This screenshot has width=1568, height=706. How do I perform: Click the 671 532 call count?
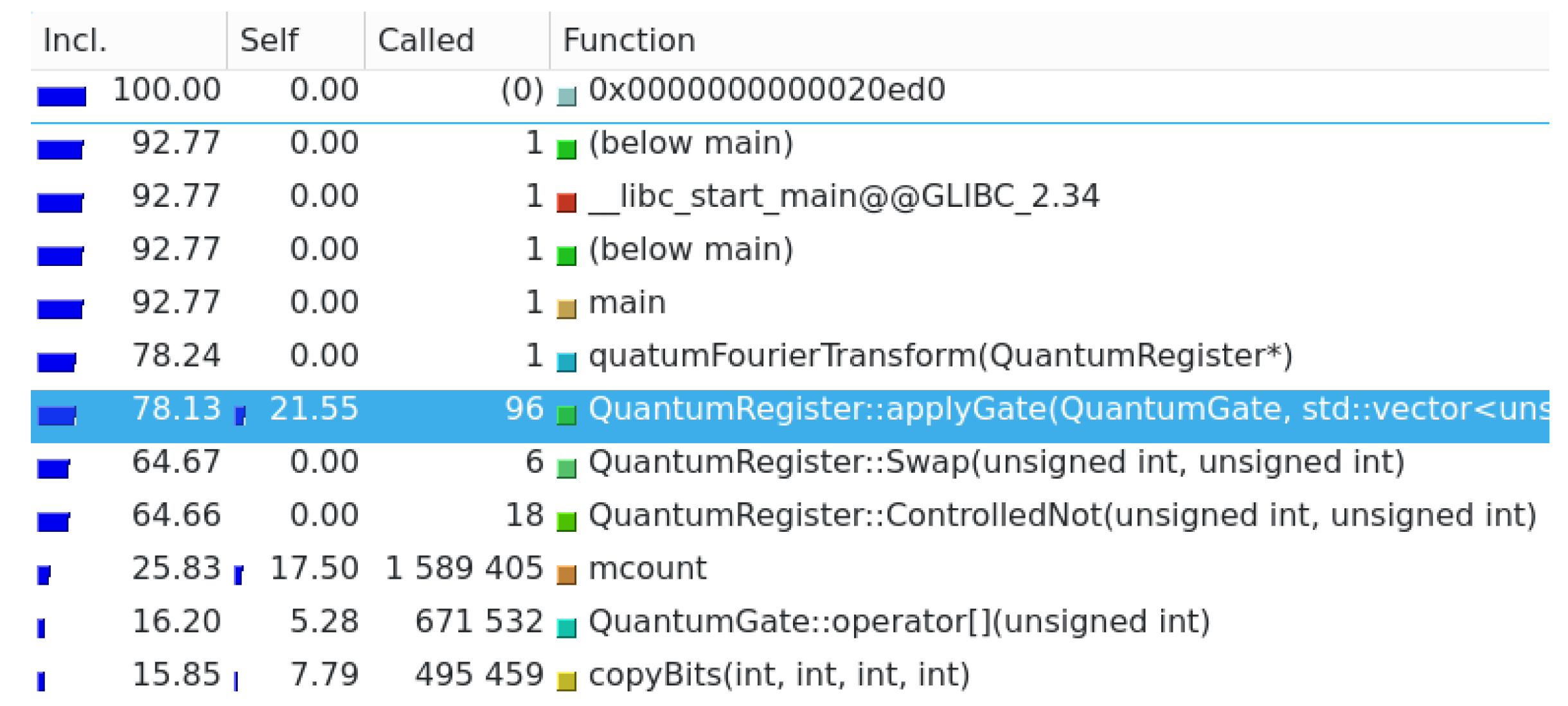click(479, 622)
